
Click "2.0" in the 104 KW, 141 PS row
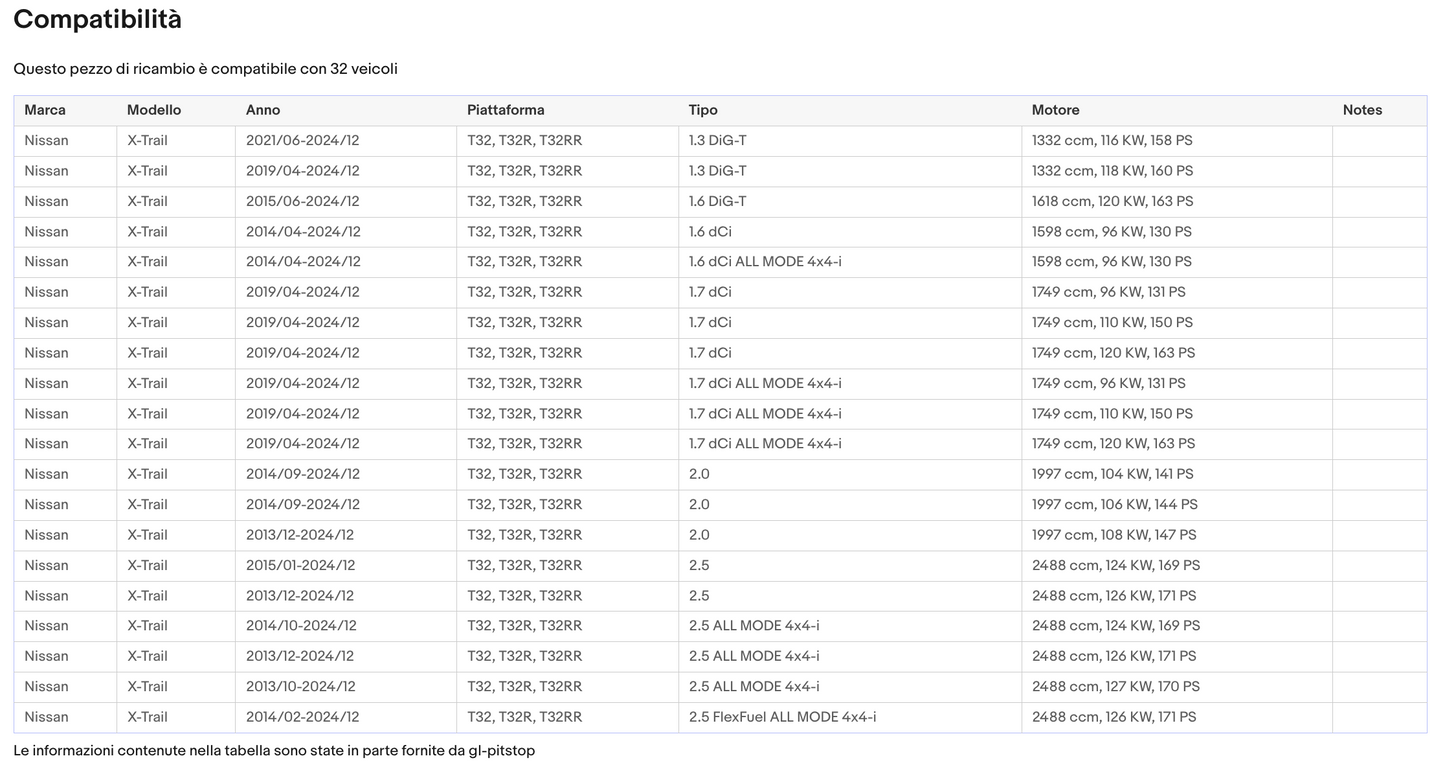(x=699, y=474)
